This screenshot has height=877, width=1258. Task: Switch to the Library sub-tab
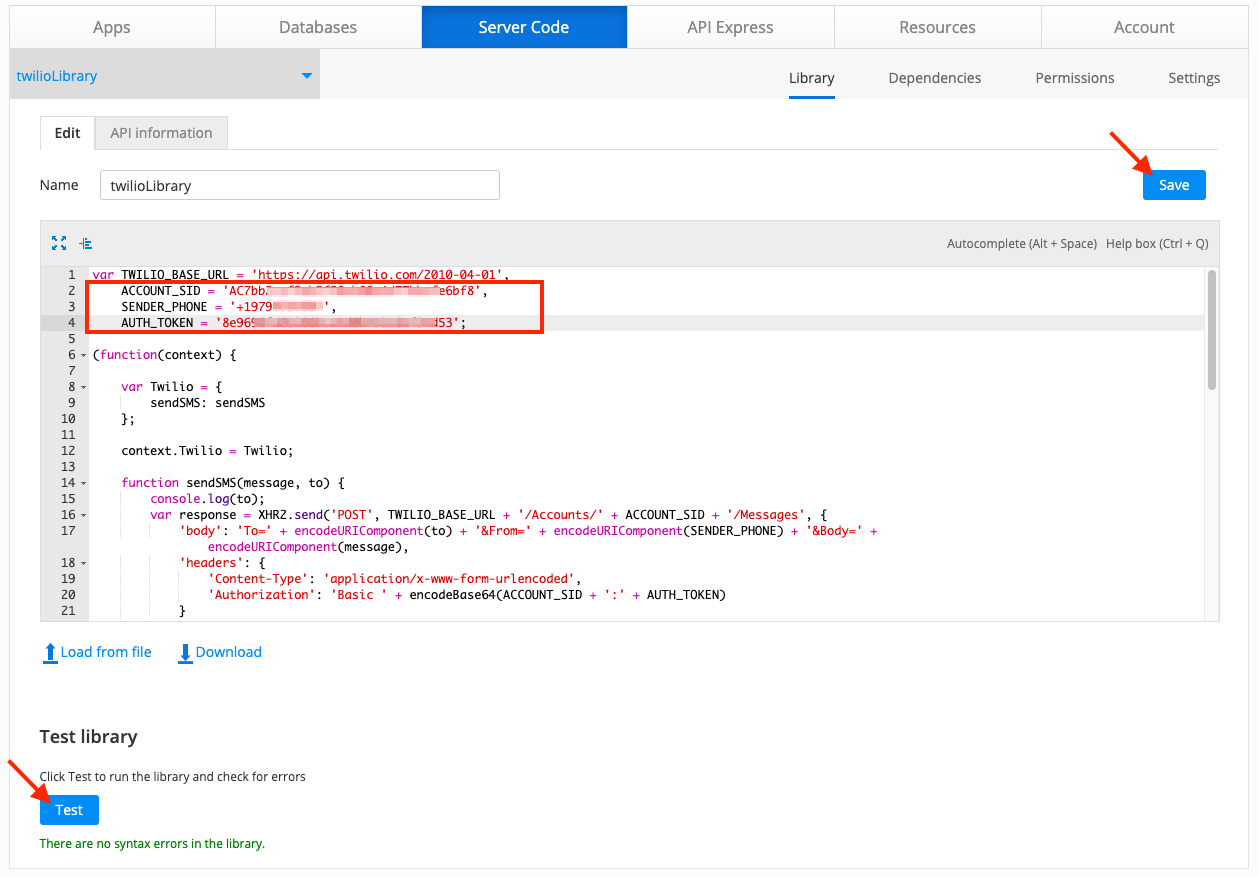tap(812, 78)
